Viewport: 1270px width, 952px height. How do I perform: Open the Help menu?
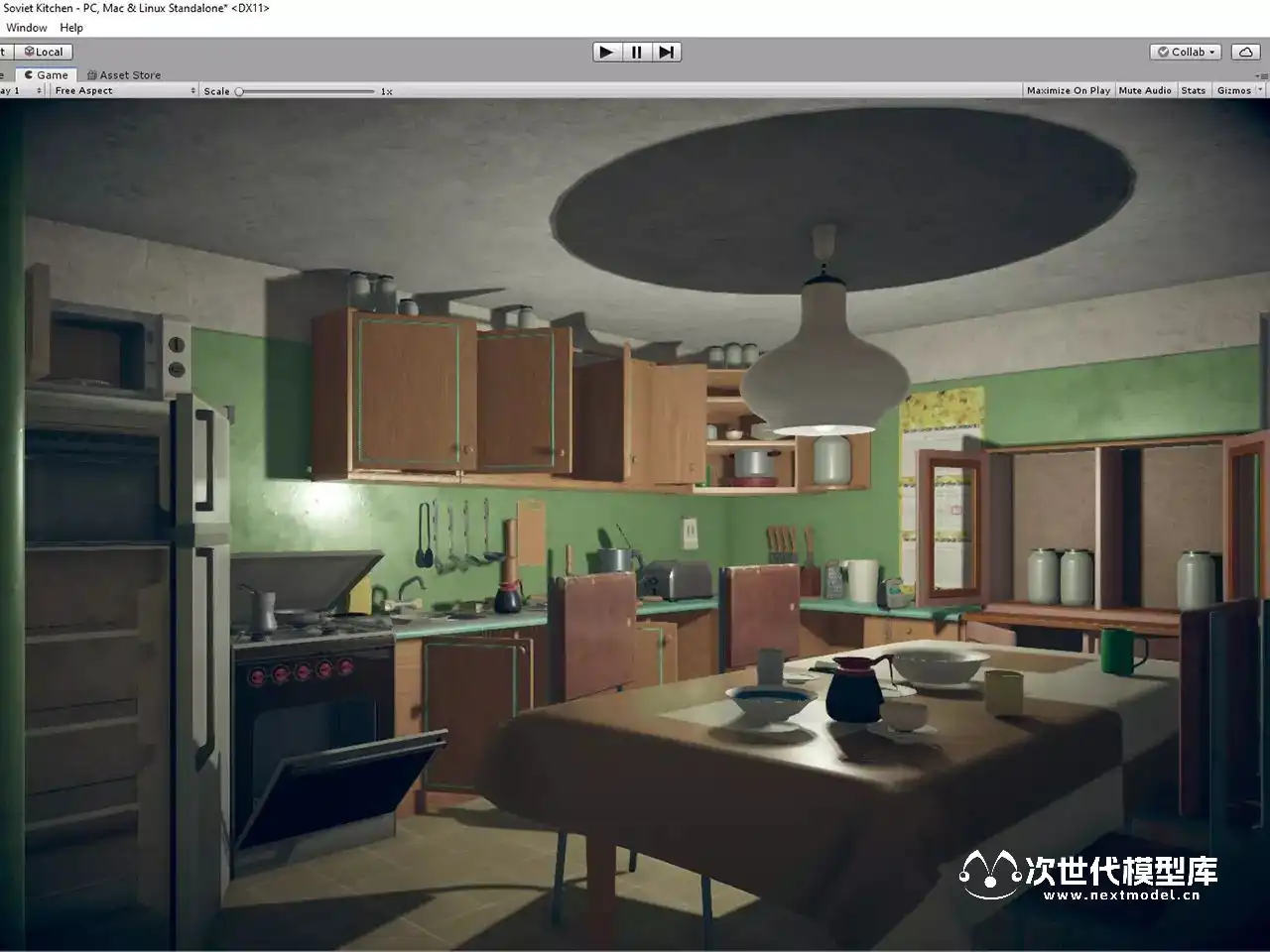[x=71, y=28]
